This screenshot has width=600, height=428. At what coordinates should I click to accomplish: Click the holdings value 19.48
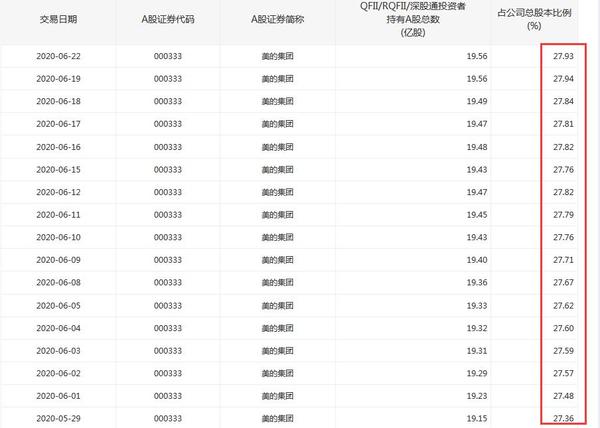[477, 147]
